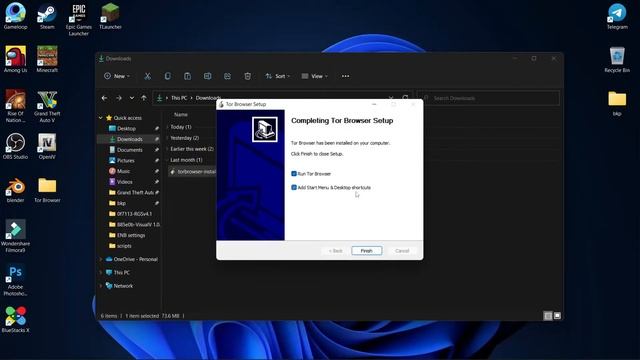Open the Steam desktop shortcut

pos(47,16)
